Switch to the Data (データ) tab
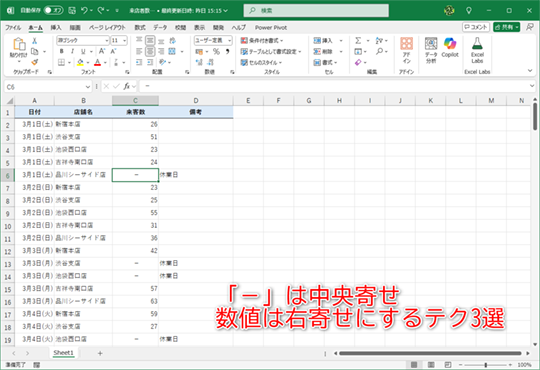 pos(160,27)
